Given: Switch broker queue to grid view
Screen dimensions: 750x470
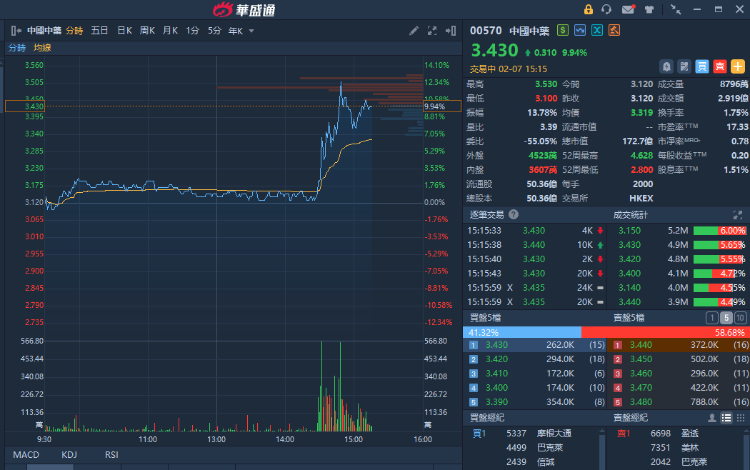Looking at the screenshot, I should point(740,418).
